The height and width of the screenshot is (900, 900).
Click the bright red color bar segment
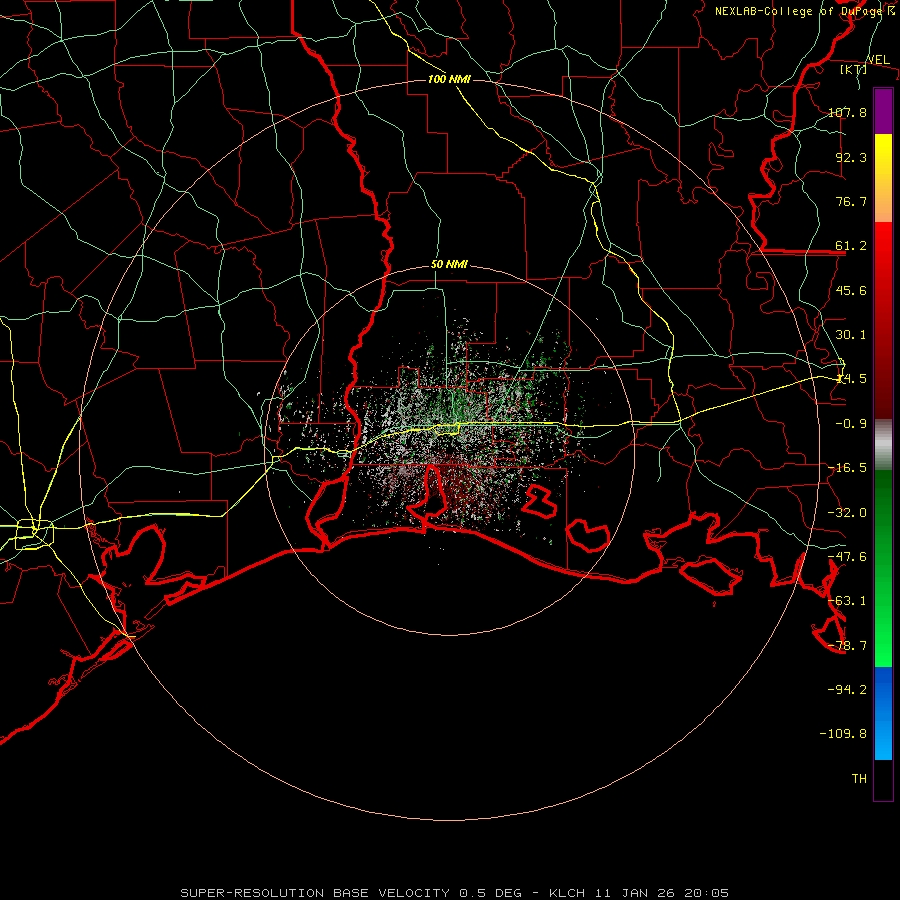(883, 320)
